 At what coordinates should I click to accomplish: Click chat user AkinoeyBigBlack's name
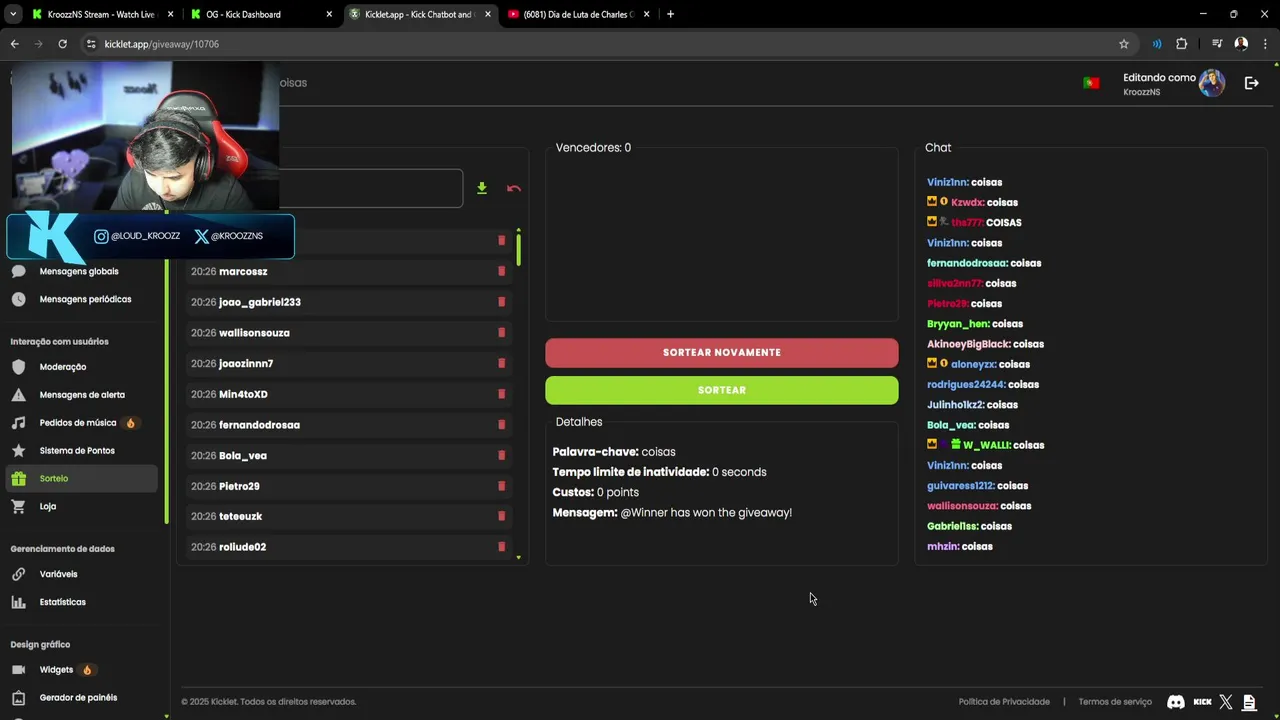point(969,344)
